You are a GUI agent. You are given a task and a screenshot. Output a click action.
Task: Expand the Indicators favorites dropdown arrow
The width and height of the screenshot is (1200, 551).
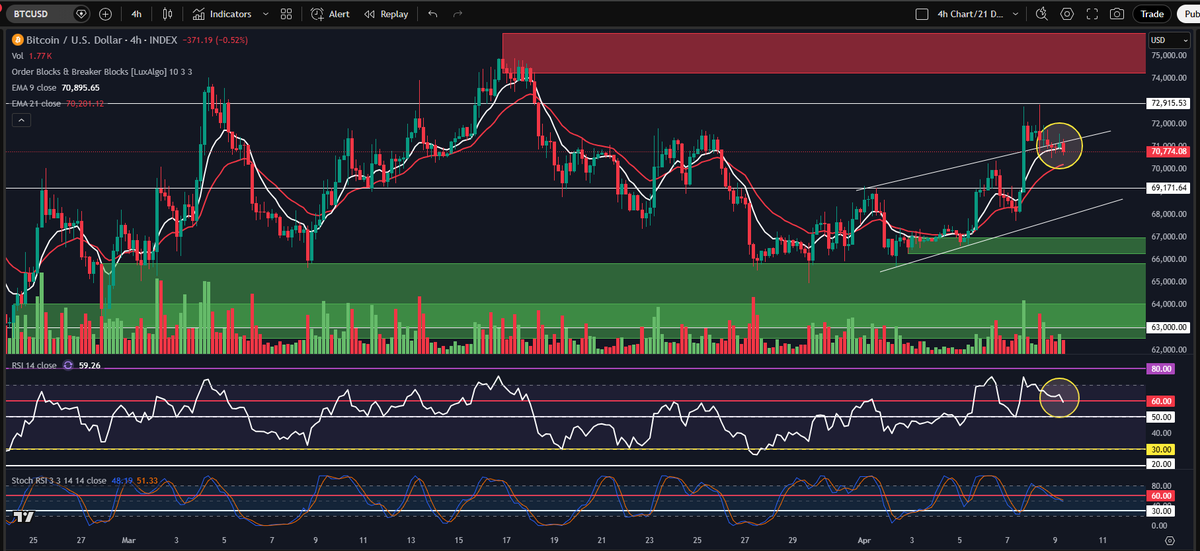[263, 14]
